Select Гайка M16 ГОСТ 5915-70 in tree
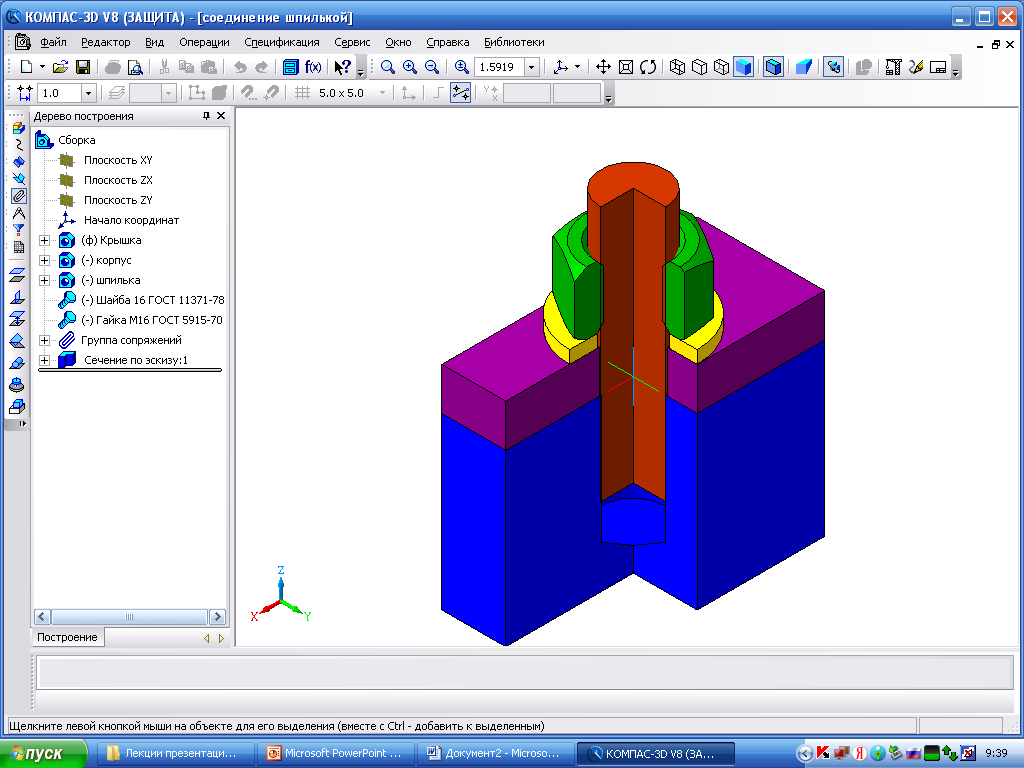 click(151, 320)
